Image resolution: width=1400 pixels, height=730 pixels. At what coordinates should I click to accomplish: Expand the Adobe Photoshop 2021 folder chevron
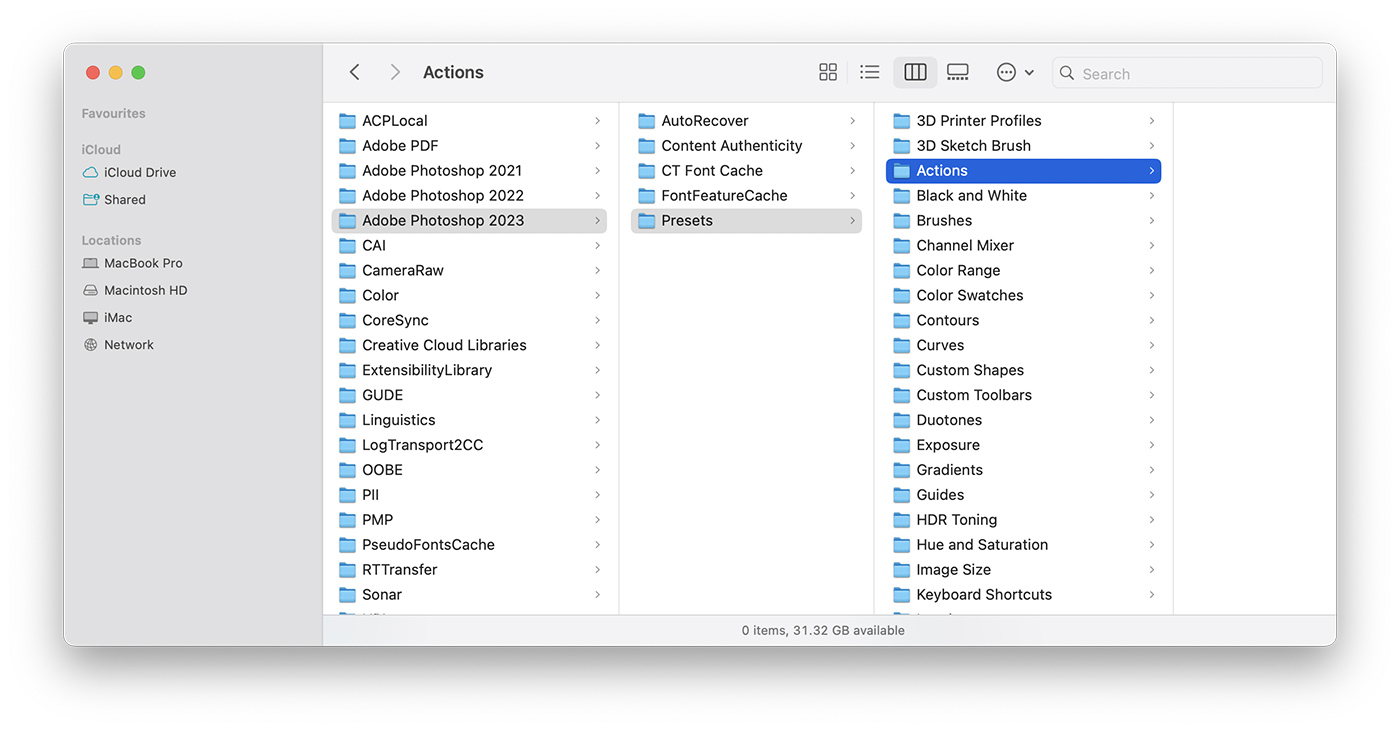tap(597, 171)
